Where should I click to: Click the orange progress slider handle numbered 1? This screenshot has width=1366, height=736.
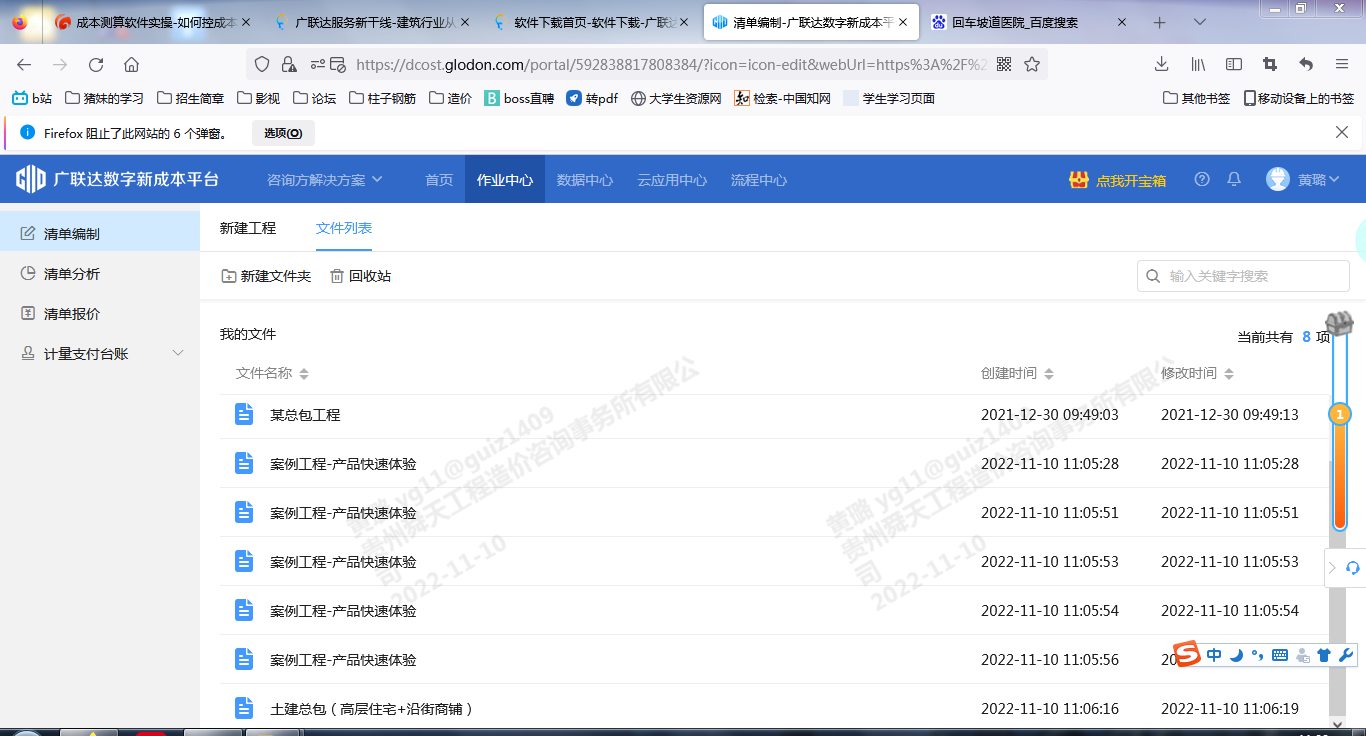click(1340, 414)
